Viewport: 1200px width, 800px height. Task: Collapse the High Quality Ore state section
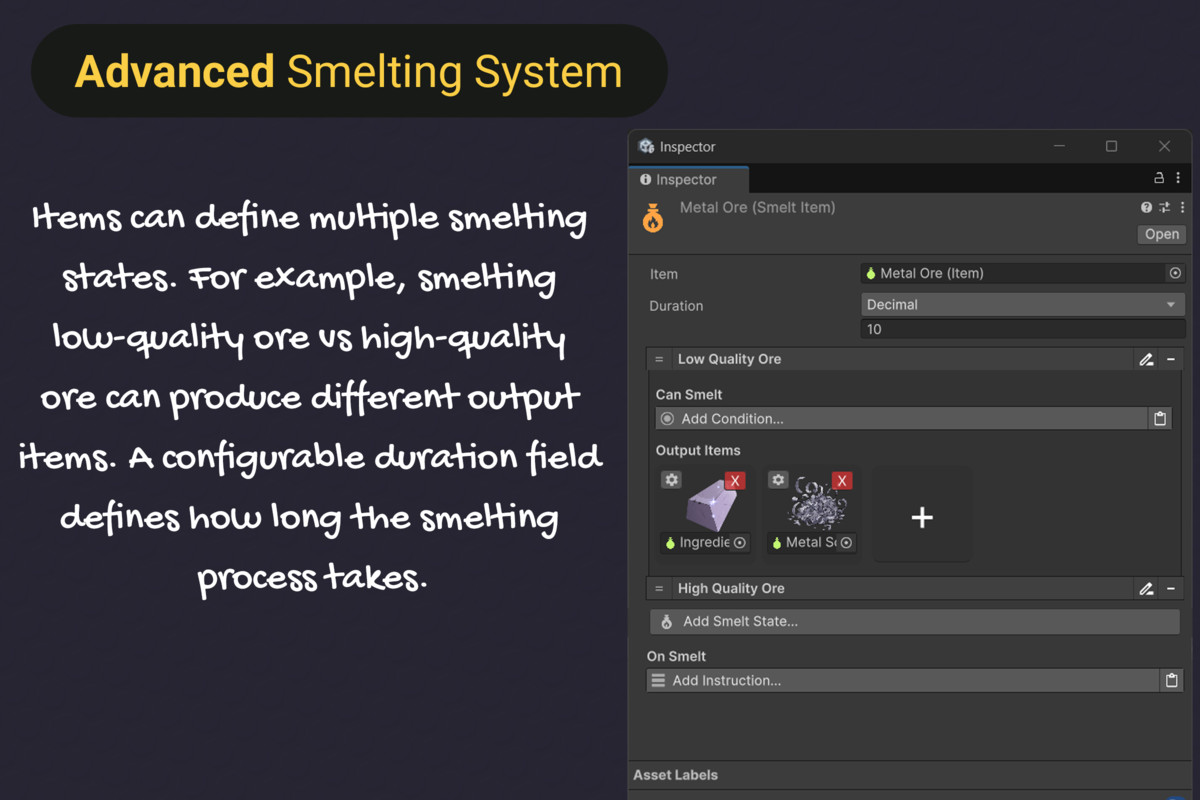tap(1172, 588)
